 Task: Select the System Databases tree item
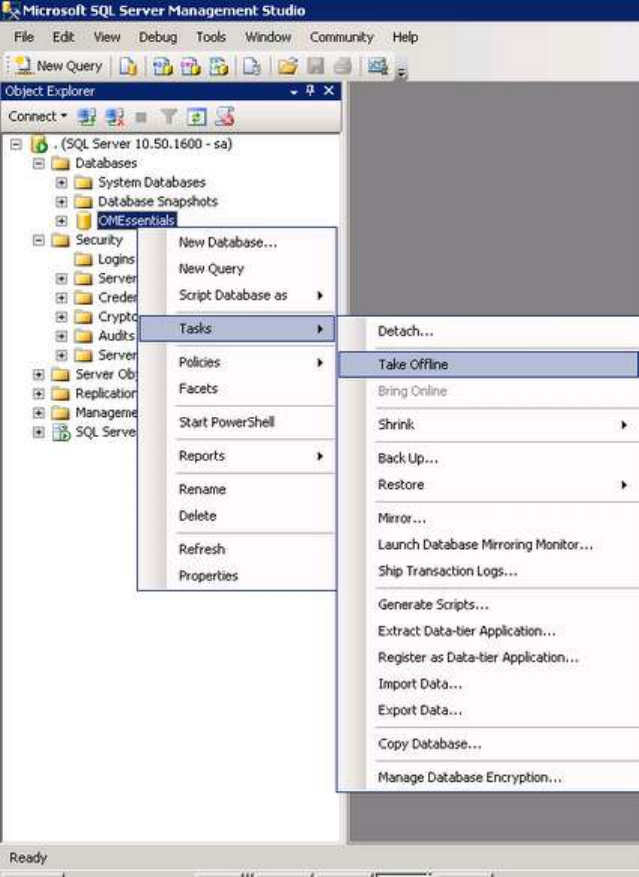click(x=152, y=182)
